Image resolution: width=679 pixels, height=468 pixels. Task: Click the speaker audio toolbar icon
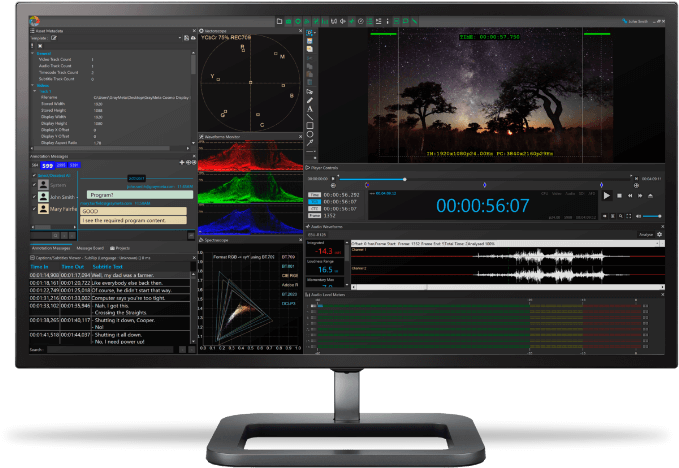click(343, 21)
